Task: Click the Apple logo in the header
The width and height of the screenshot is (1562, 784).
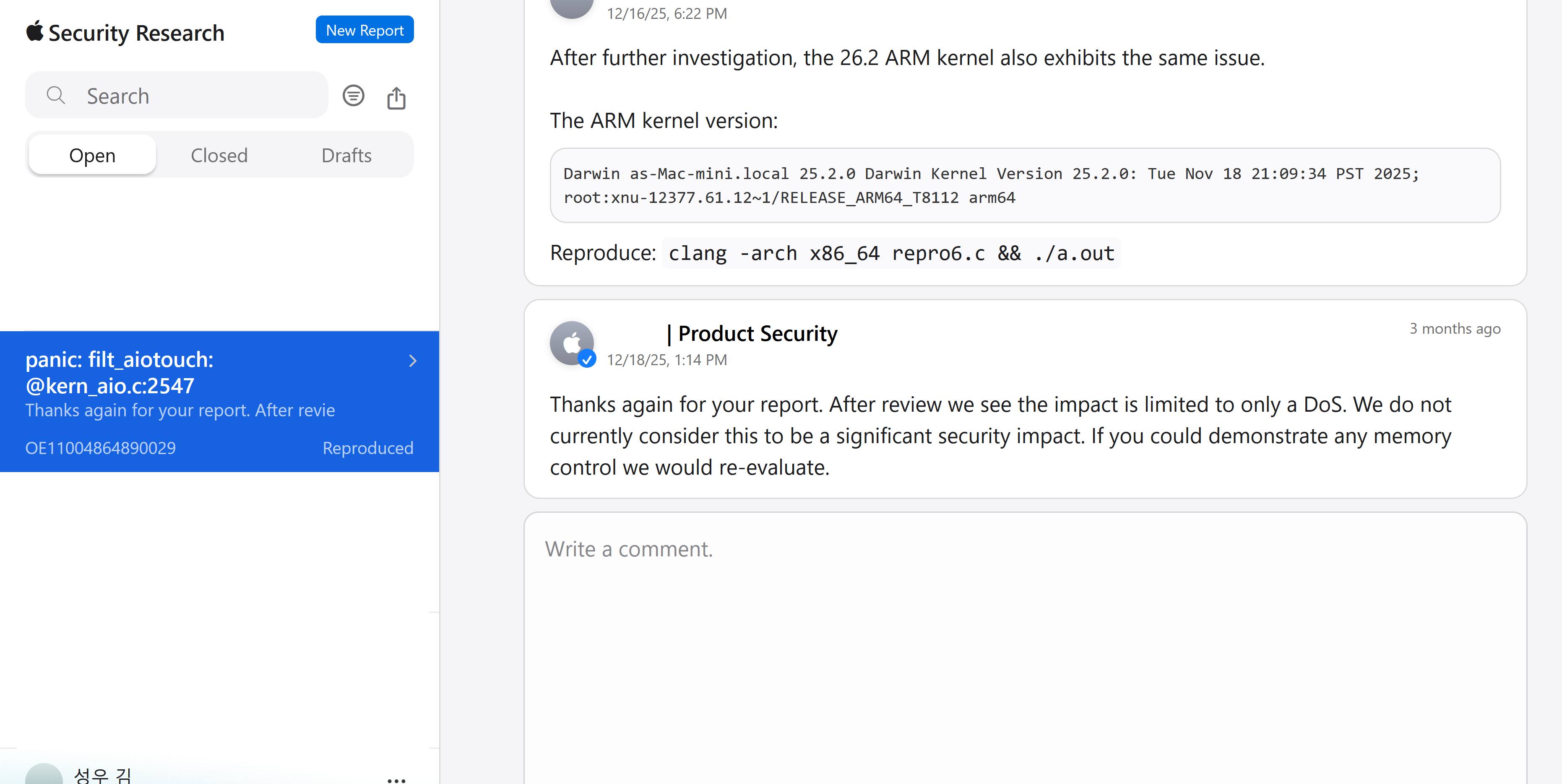Action: 35,31
